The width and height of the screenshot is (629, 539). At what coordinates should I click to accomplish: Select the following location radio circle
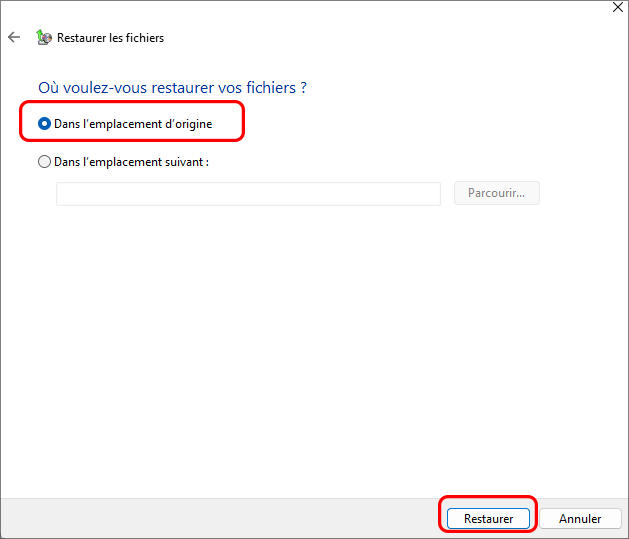[44, 161]
